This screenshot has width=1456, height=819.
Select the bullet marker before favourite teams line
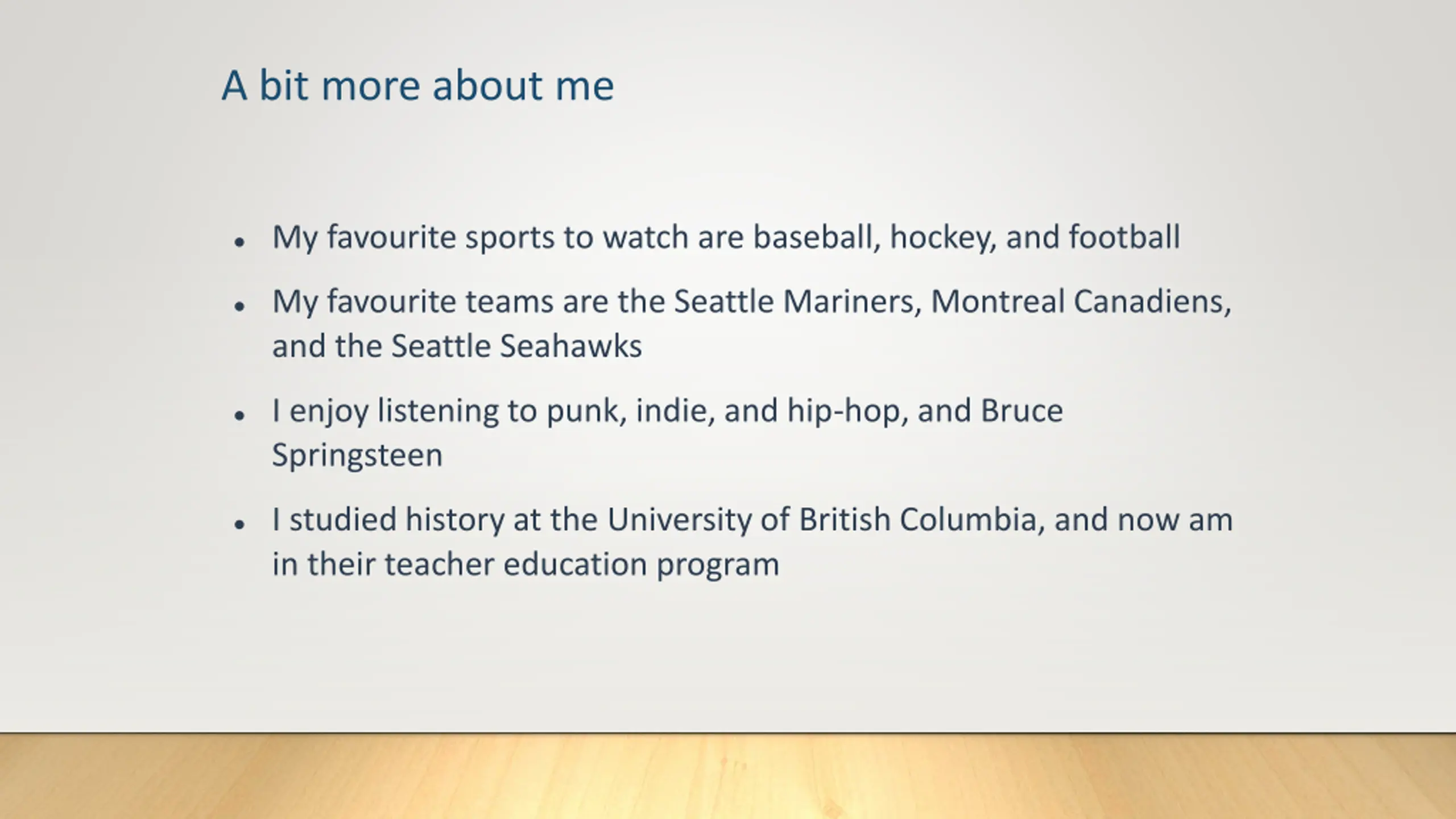coord(239,307)
